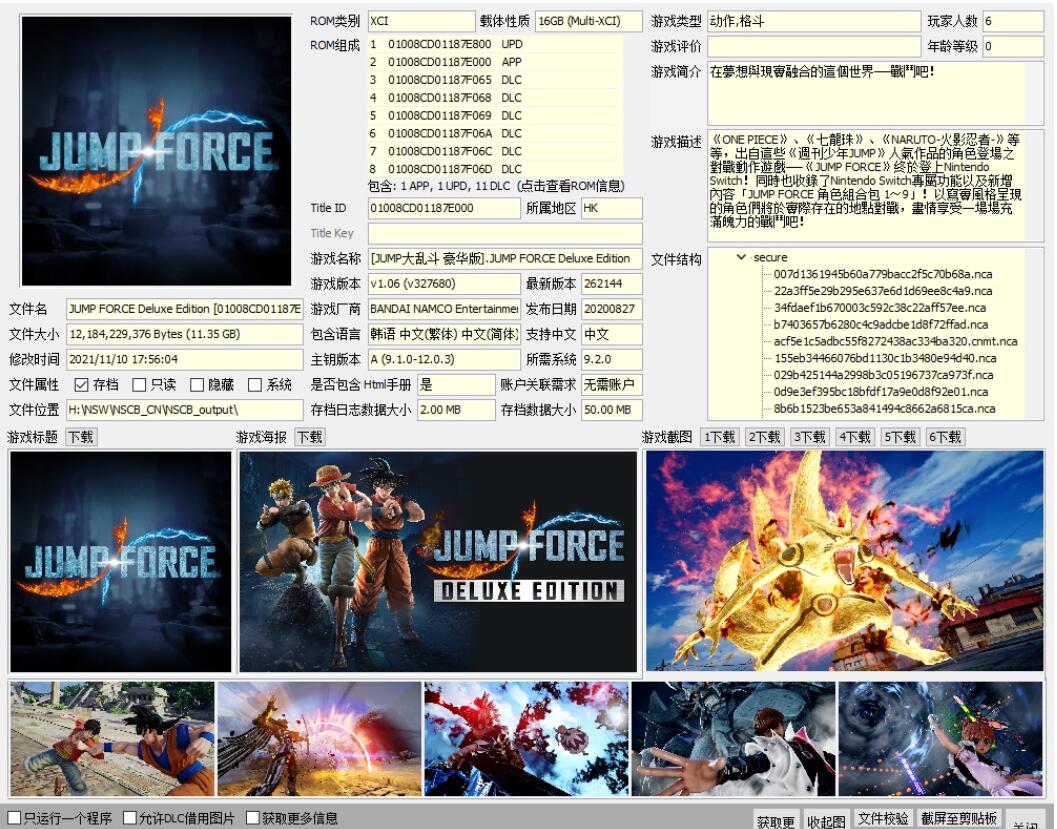Image resolution: width=1057 pixels, height=829 pixels.
Task: Click the empty Title Key field
Action: pos(505,233)
